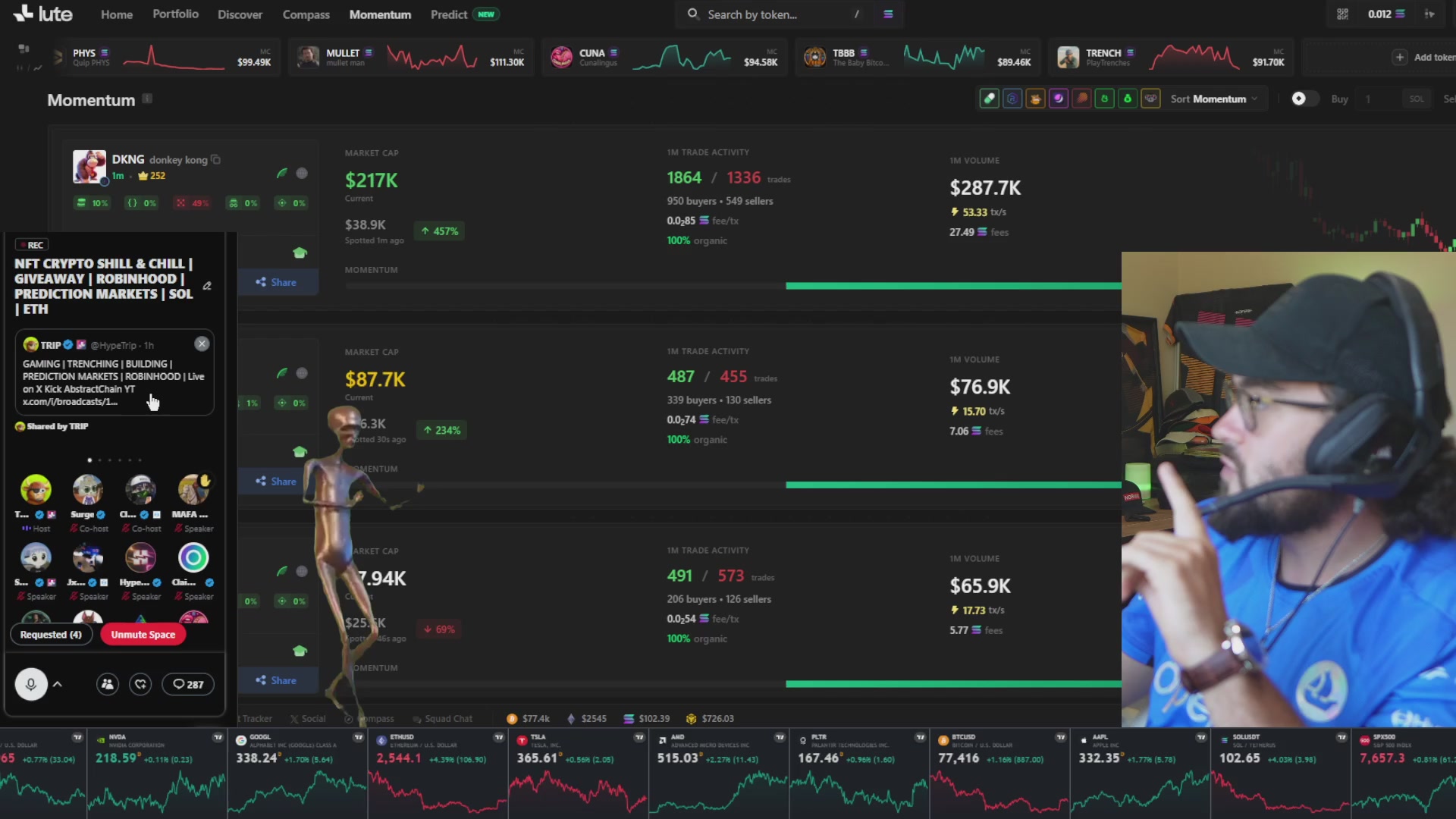Open the DKNG donkey kong token avatar

click(89, 167)
